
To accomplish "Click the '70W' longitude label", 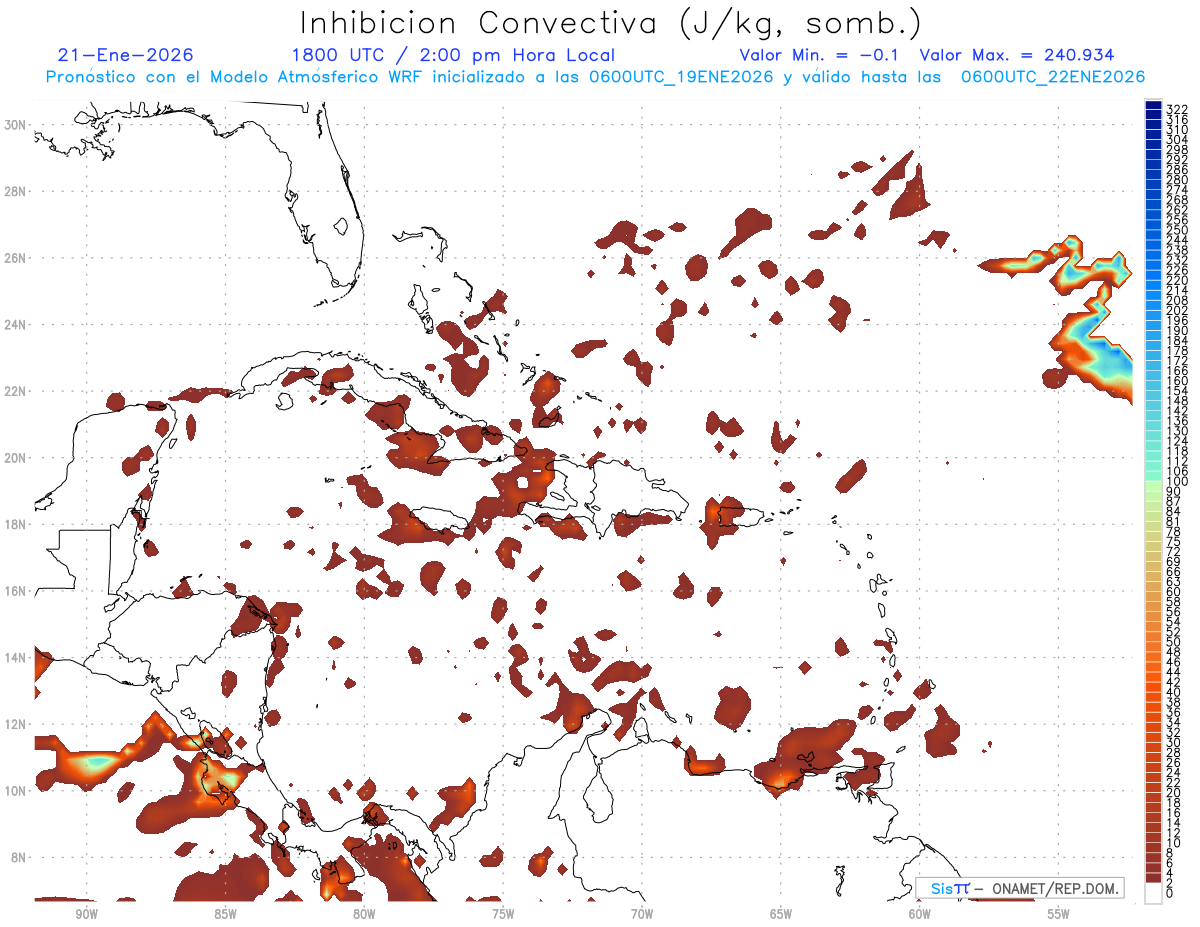I will tap(642, 914).
